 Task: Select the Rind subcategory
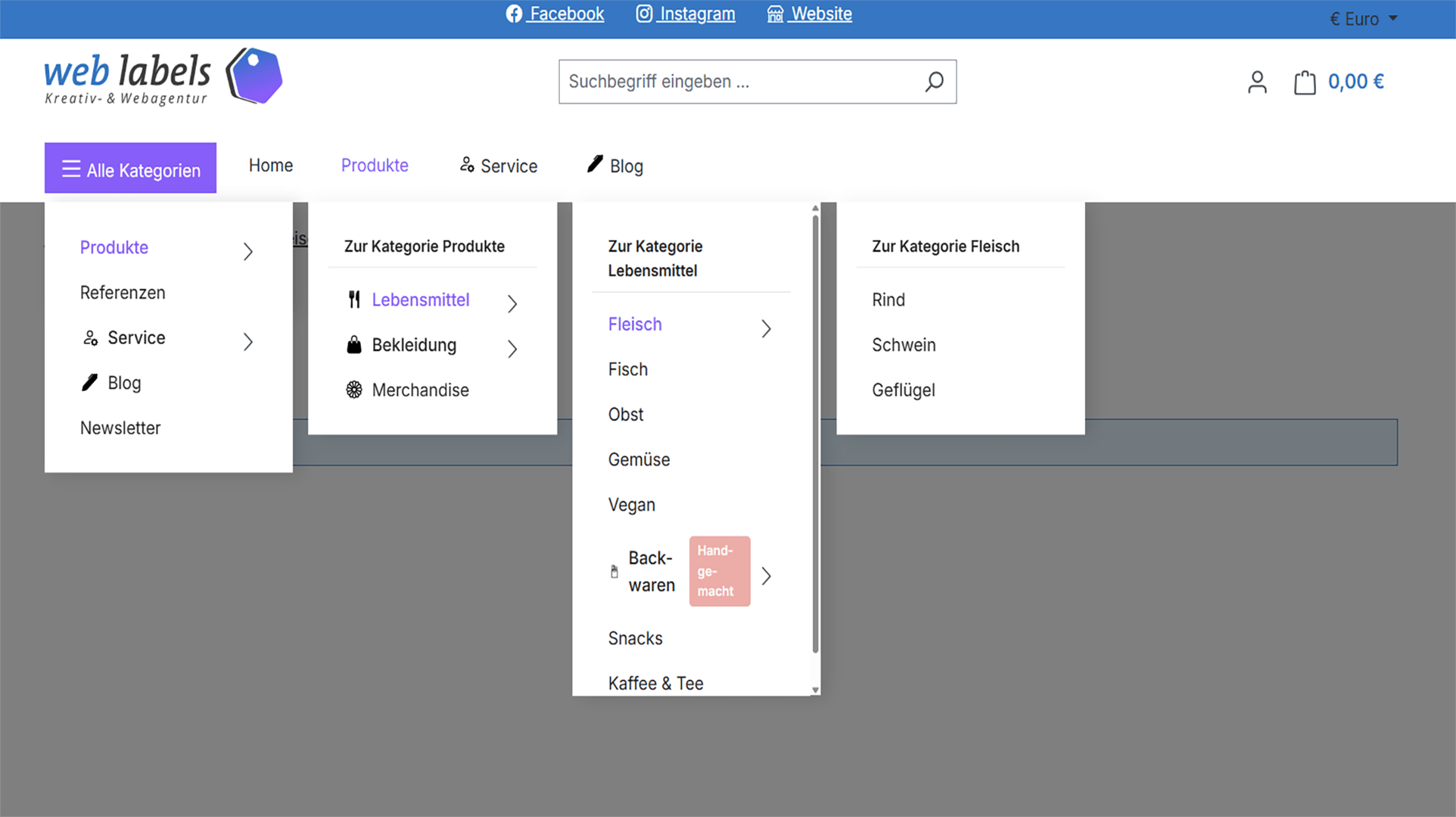[x=888, y=300]
